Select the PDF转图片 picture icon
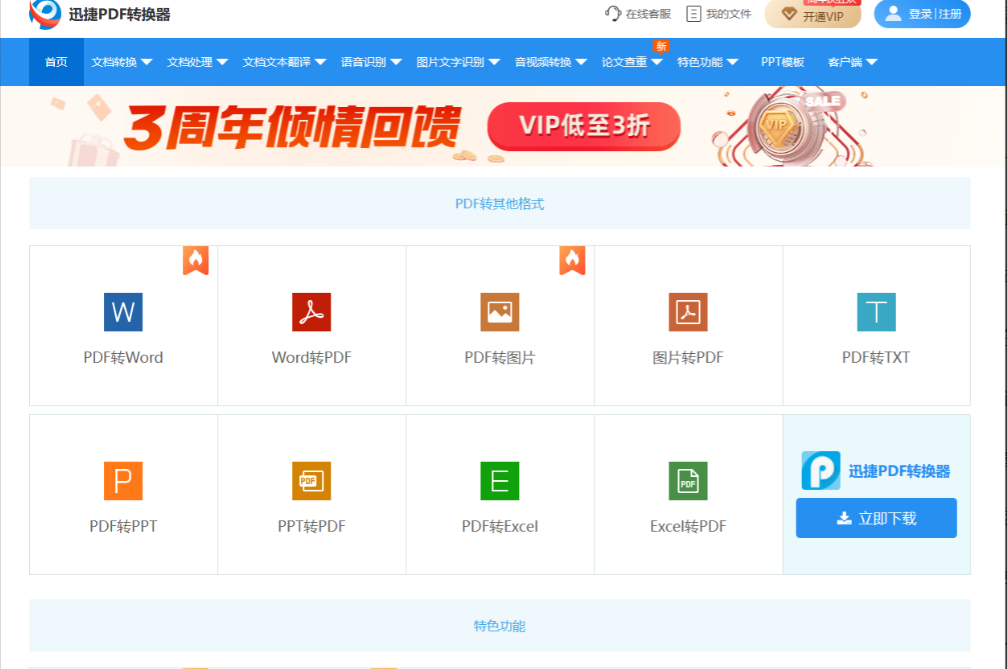This screenshot has width=1007, height=669. [x=500, y=312]
